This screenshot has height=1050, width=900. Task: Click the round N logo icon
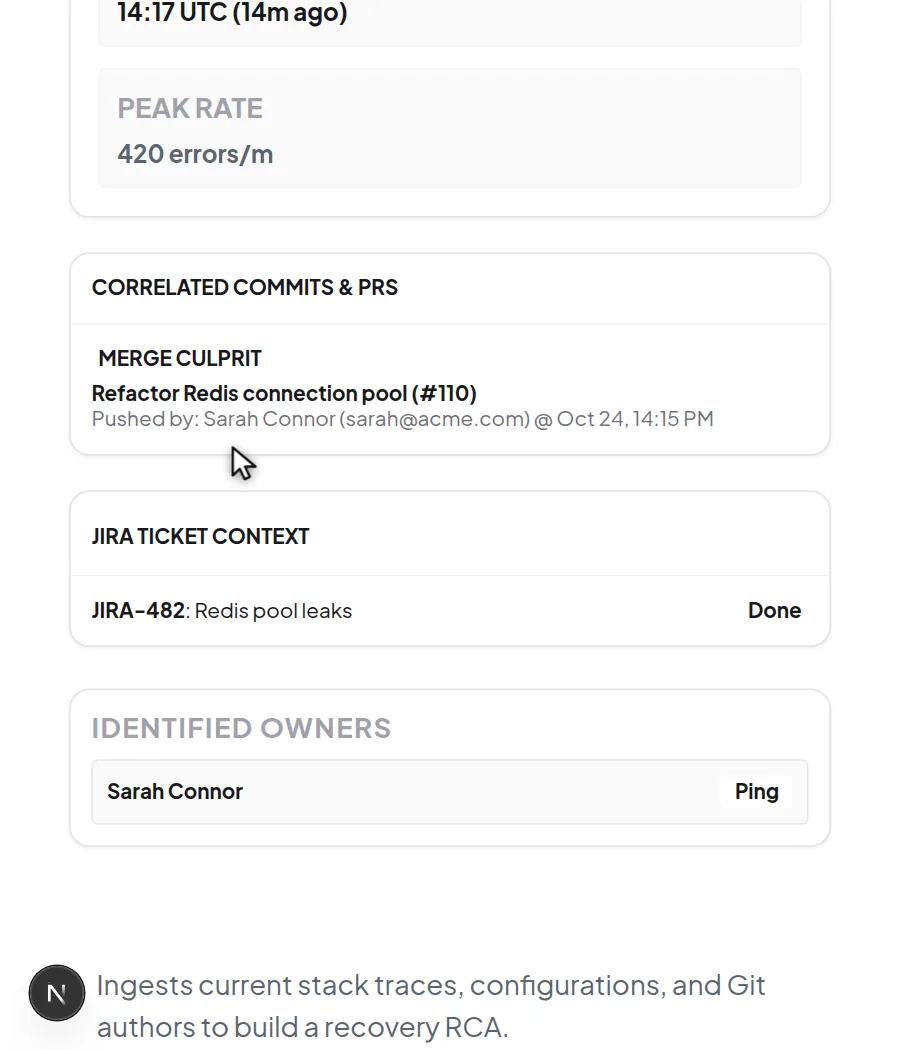[x=57, y=993]
